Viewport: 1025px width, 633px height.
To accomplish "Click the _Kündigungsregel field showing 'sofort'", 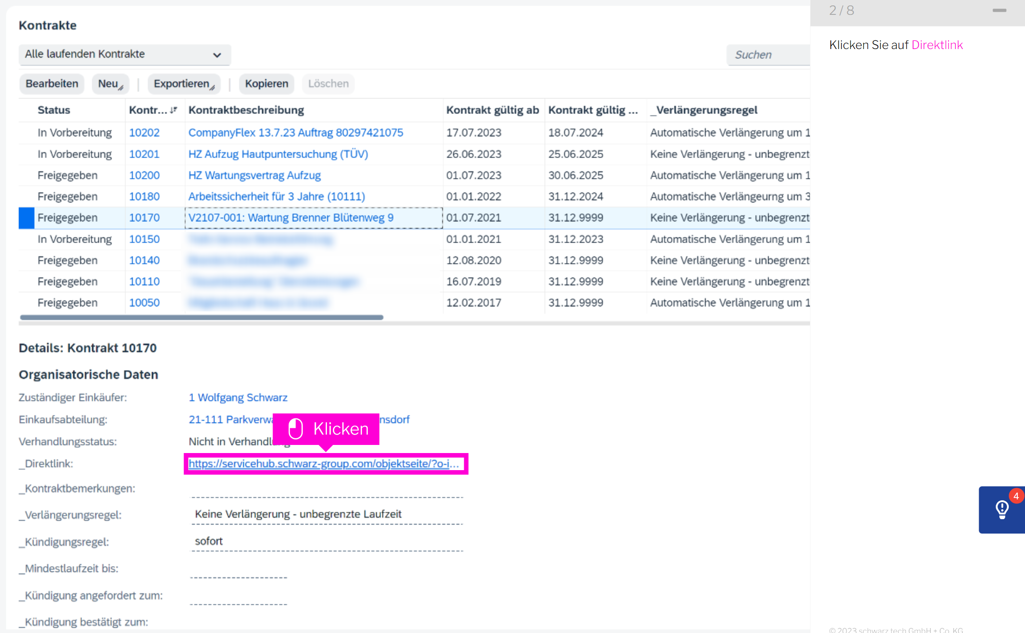I will 326,541.
